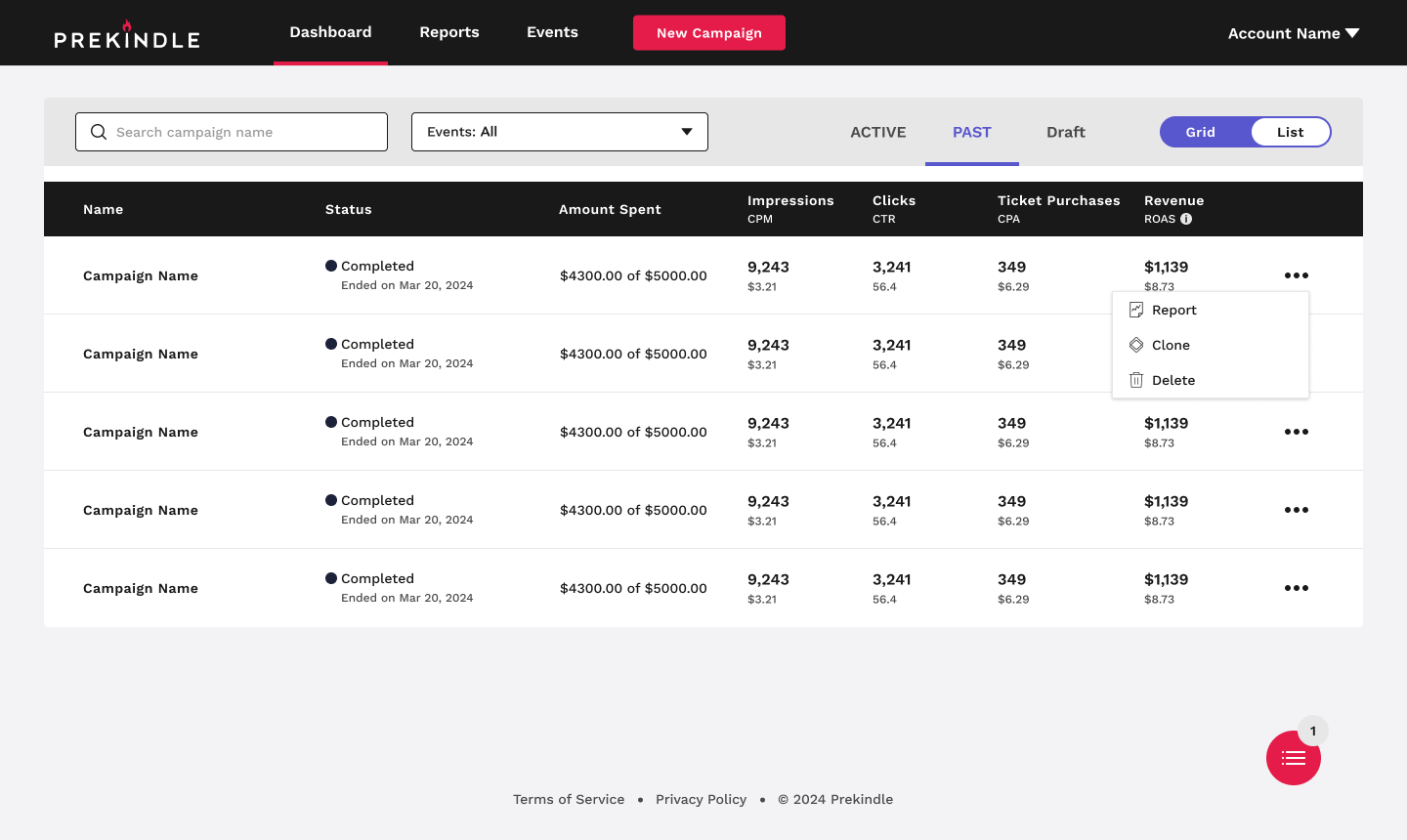Switch to List view
Image resolution: width=1407 pixels, height=840 pixels.
click(1290, 131)
